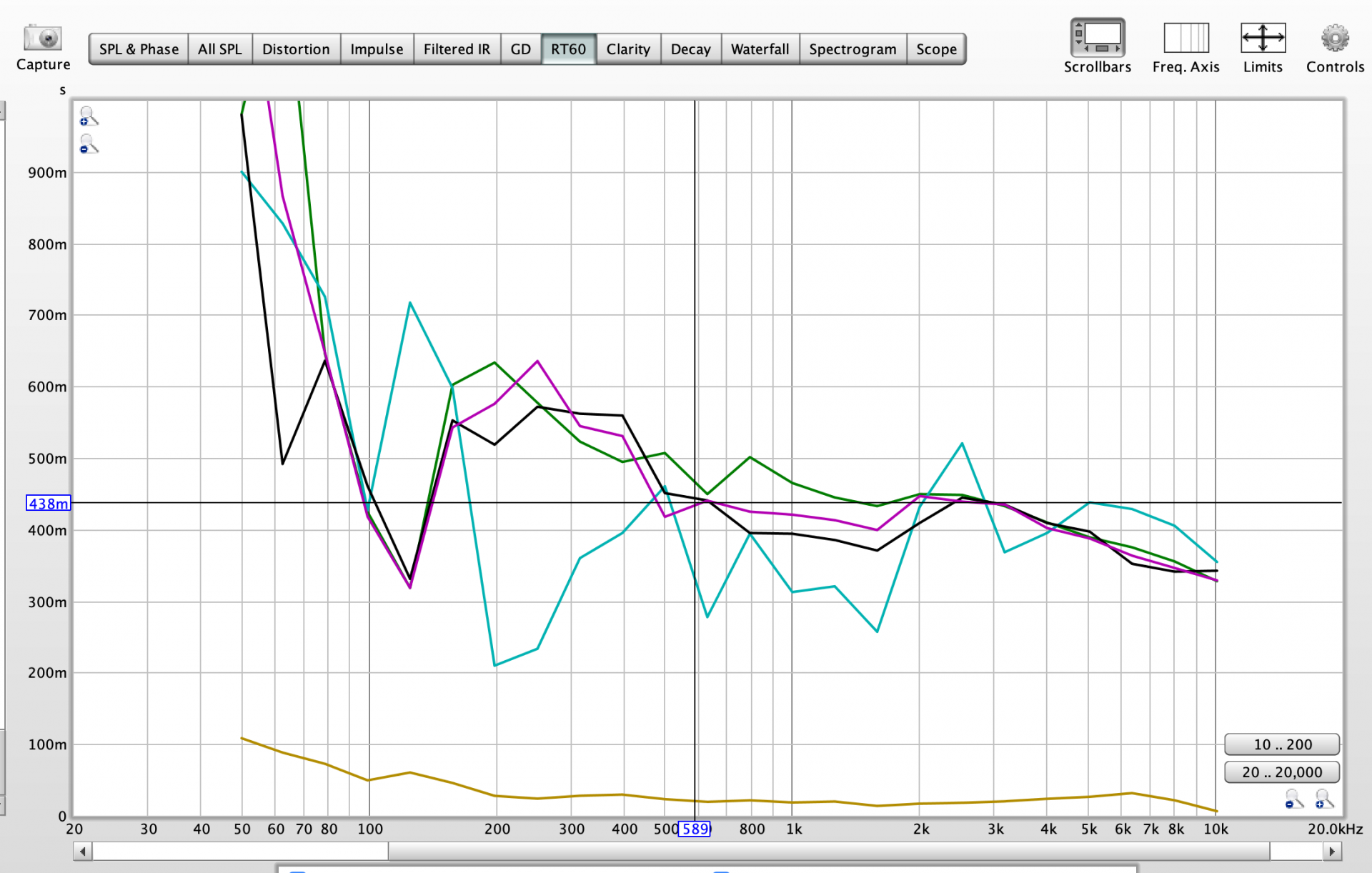The width and height of the screenshot is (1372, 873).
Task: Click the Freq. Axis icon
Action: (1185, 38)
